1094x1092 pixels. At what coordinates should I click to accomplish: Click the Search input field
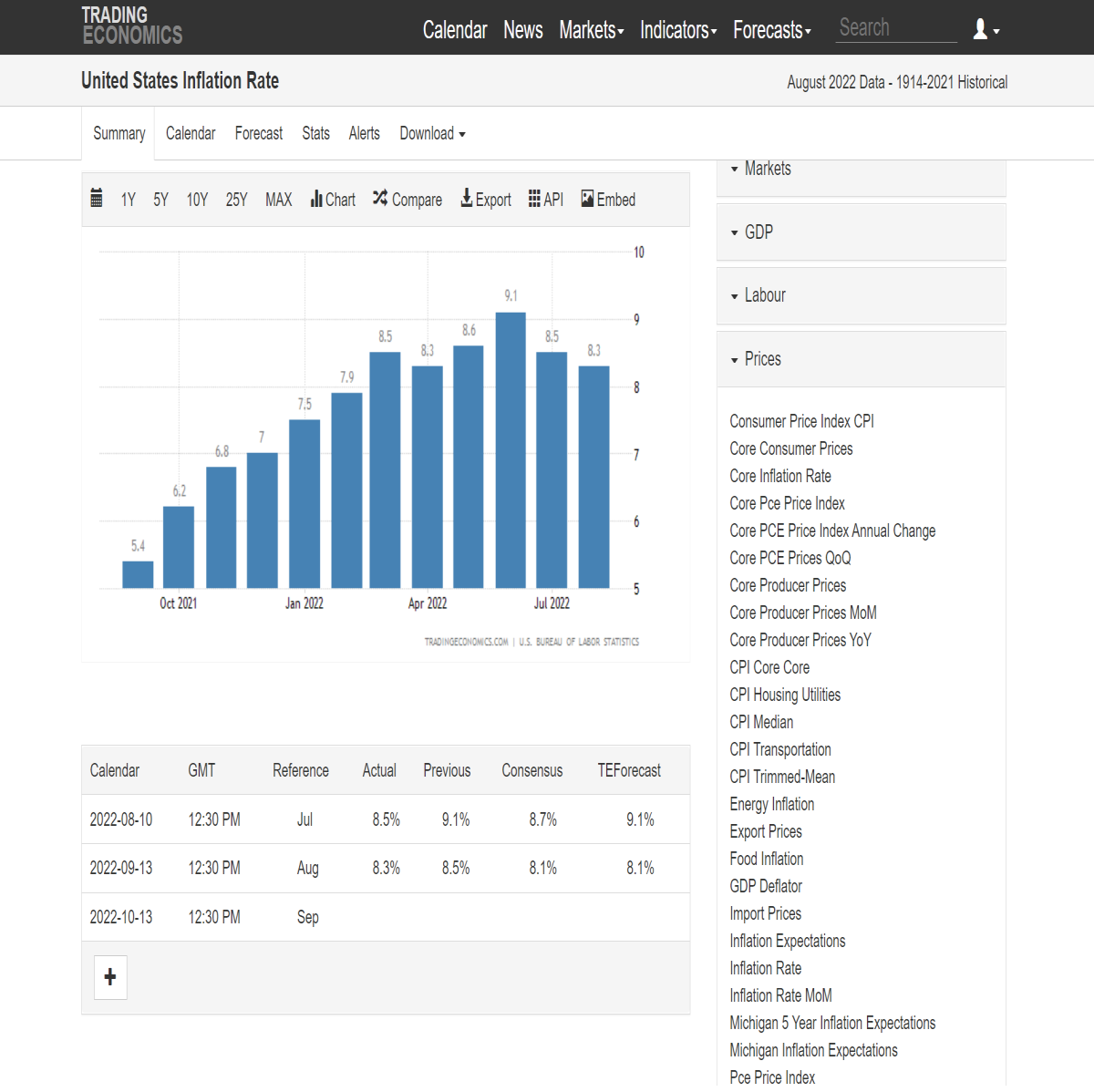(x=897, y=28)
